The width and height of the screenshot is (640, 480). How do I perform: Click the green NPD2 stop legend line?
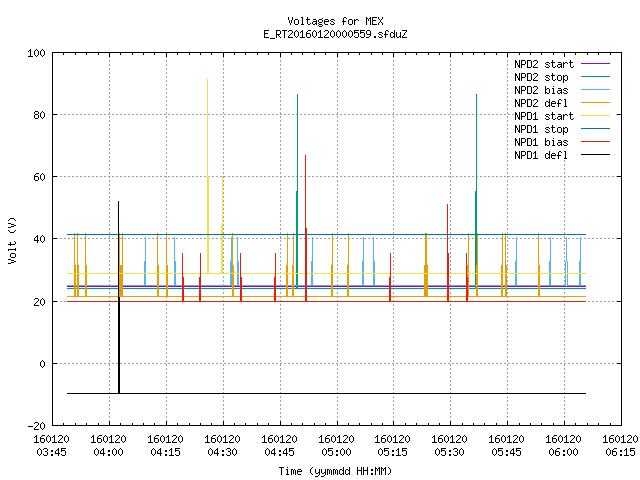pos(595,76)
